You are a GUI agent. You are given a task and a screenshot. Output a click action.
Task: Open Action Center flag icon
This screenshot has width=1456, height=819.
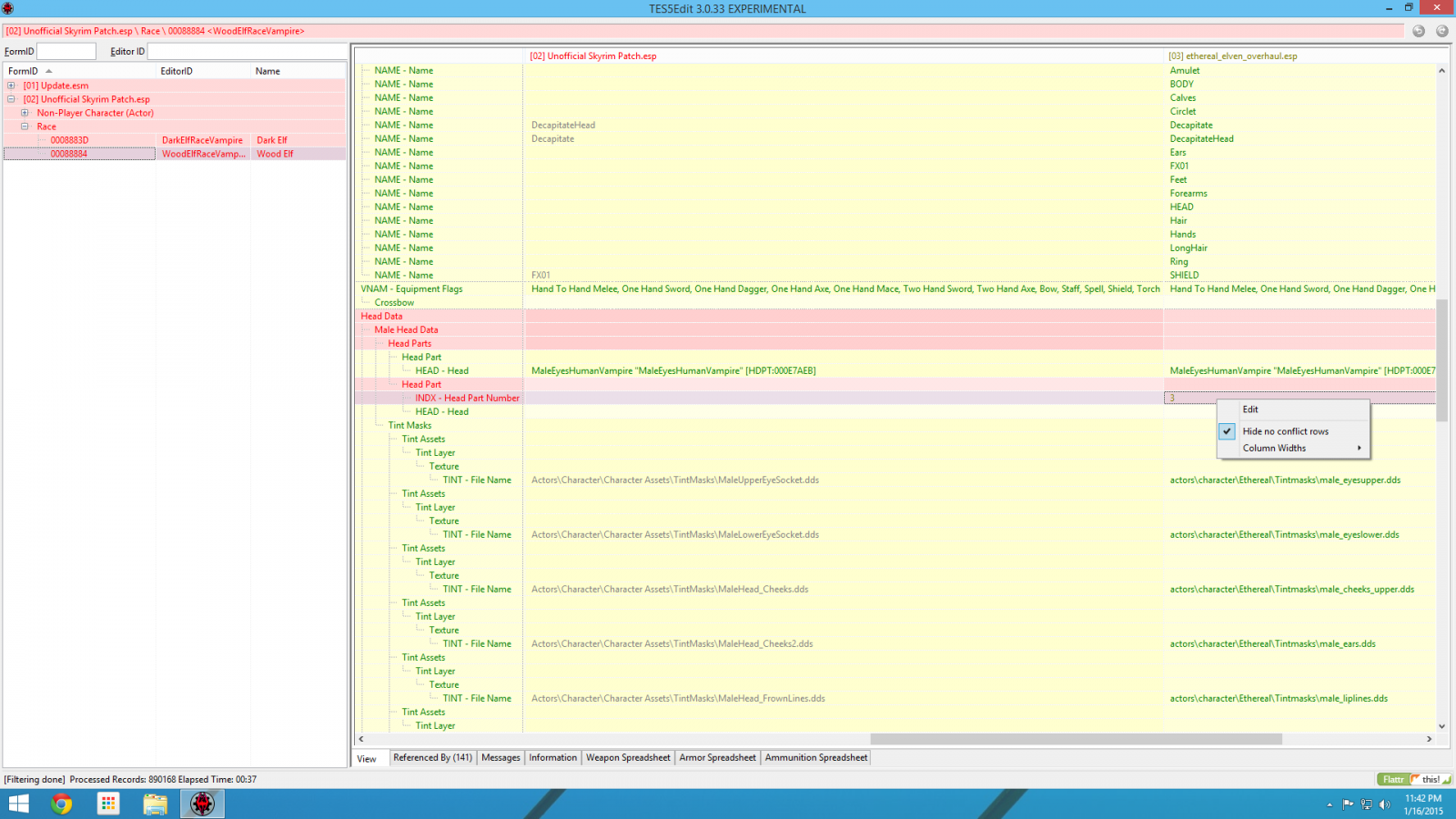pyautogui.click(x=1348, y=804)
